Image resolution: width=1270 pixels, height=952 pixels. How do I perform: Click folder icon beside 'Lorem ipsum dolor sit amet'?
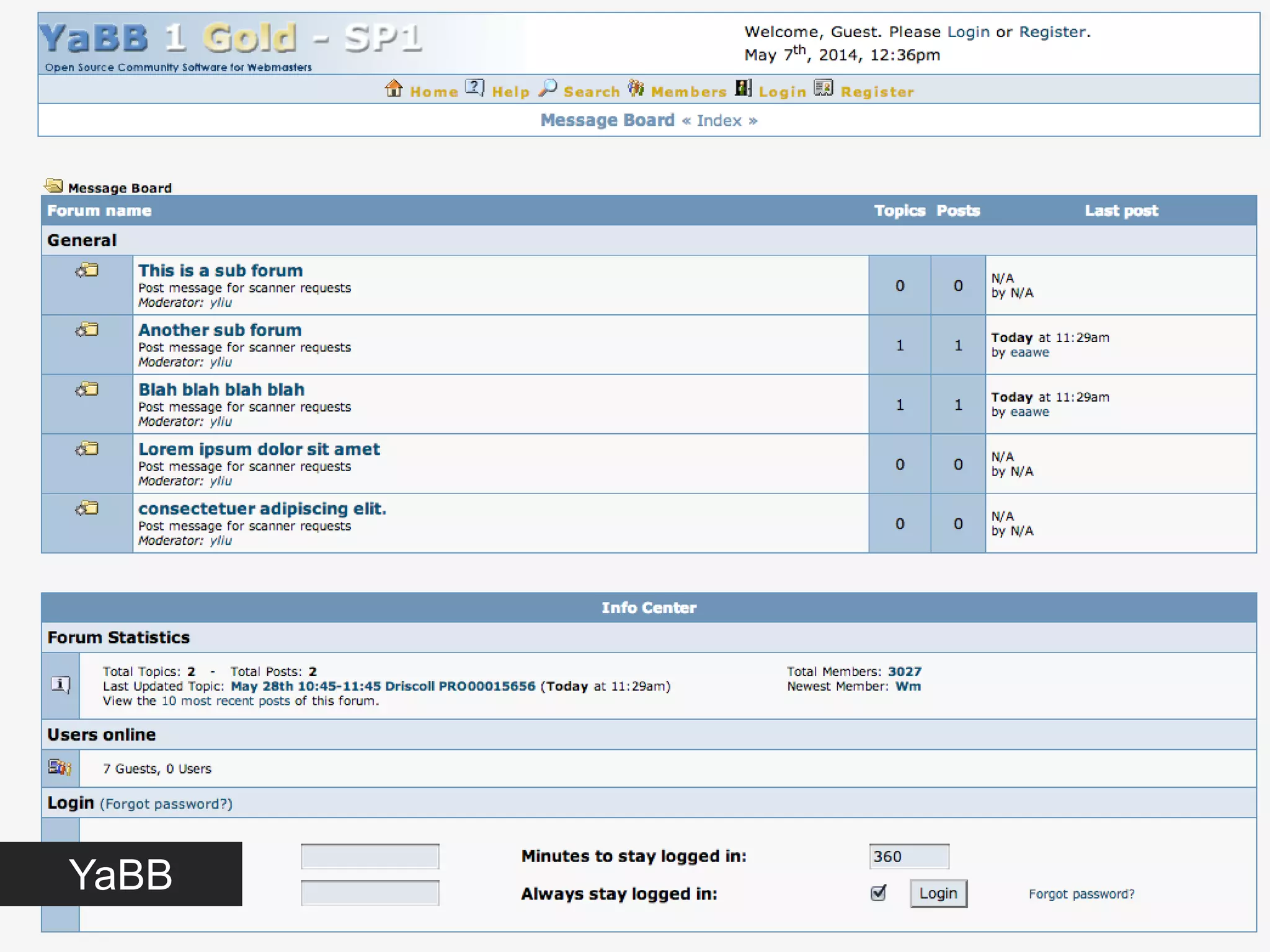pos(87,449)
